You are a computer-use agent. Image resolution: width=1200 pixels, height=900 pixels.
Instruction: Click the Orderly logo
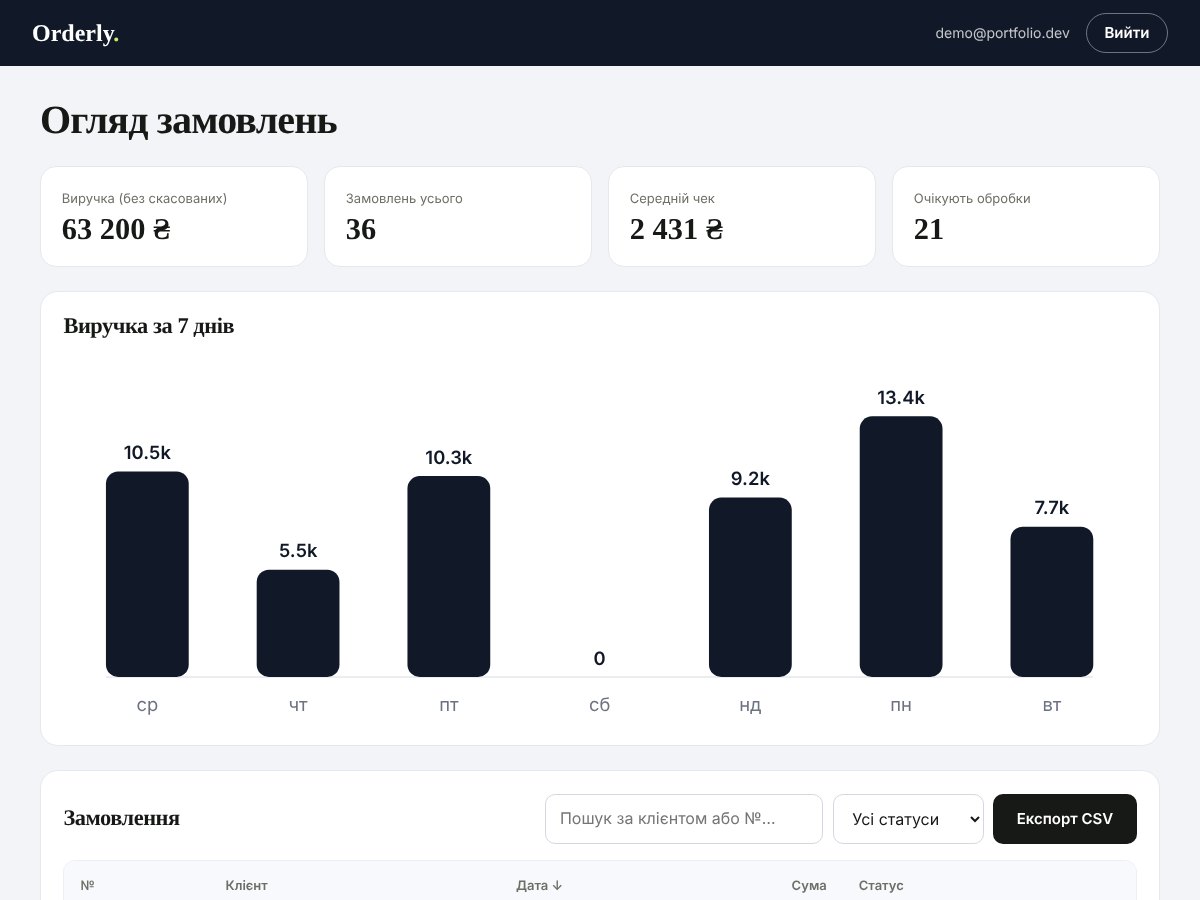(76, 33)
